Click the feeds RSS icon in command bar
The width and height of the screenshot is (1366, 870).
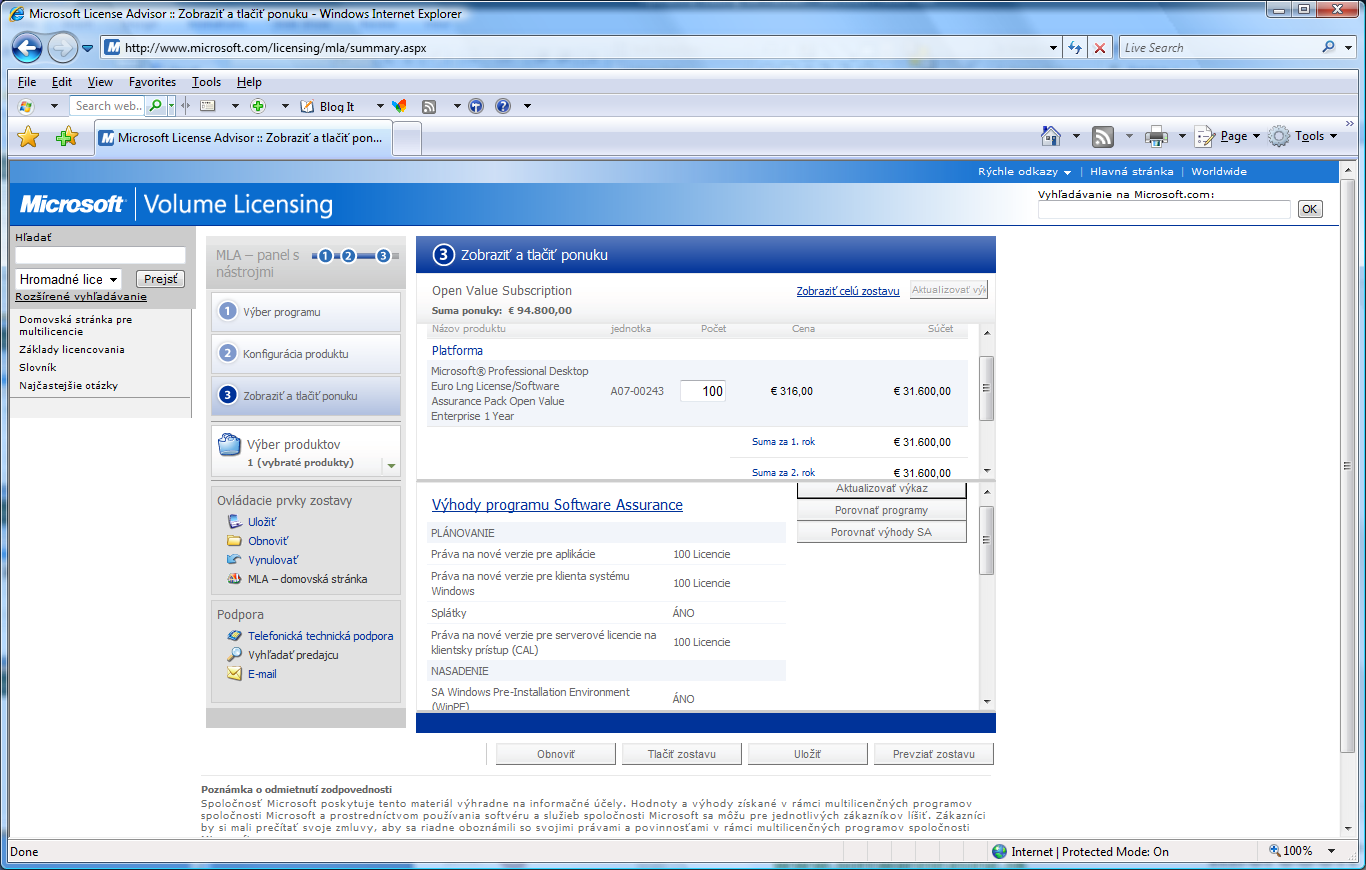click(x=1103, y=136)
